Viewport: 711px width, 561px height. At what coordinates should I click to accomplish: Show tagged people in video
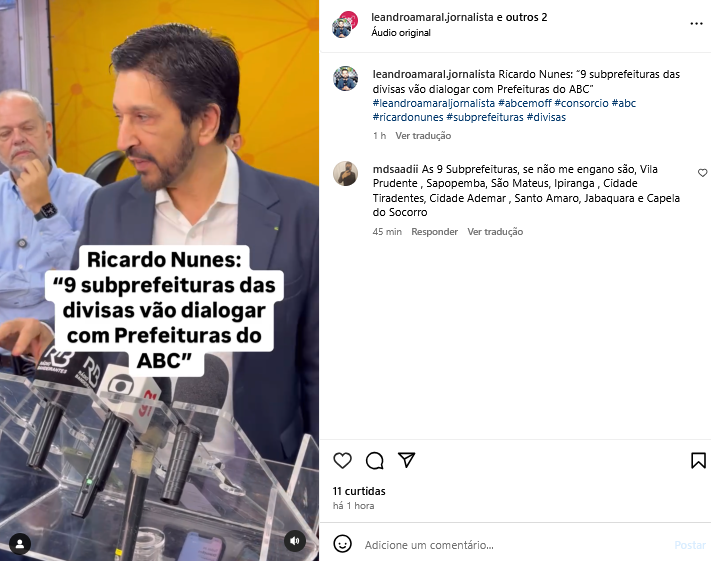(x=20, y=544)
